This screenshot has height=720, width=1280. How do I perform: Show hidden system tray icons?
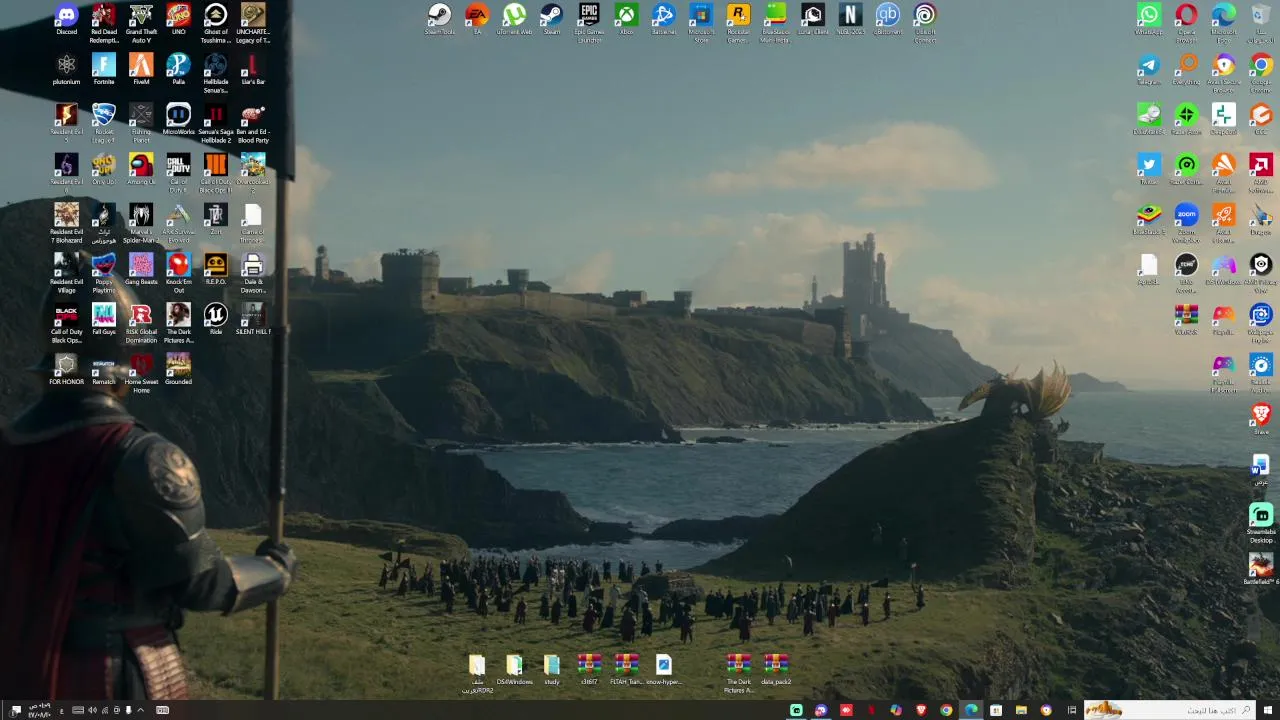click(x=140, y=710)
